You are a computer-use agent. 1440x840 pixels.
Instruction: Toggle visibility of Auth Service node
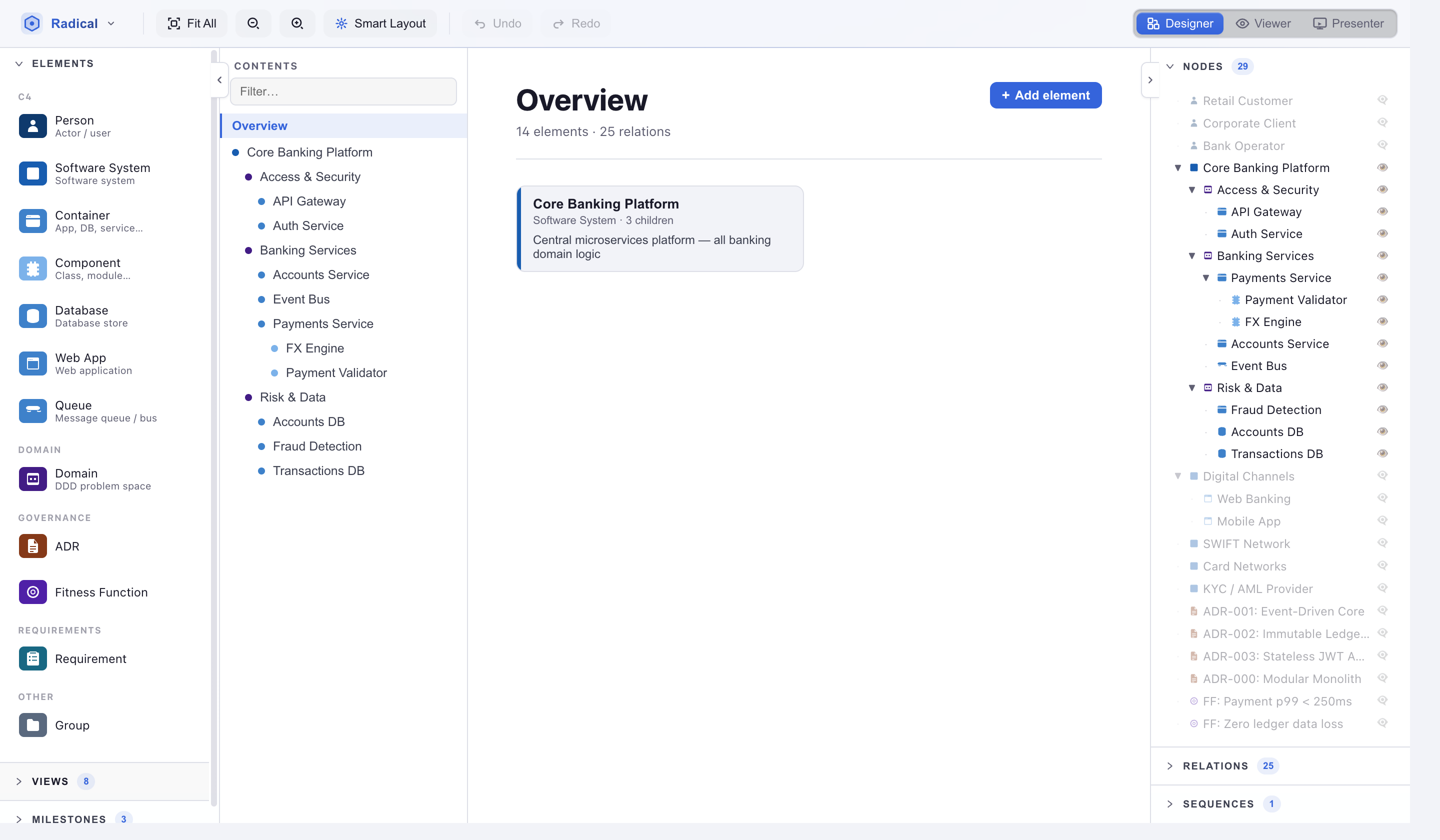(1382, 233)
